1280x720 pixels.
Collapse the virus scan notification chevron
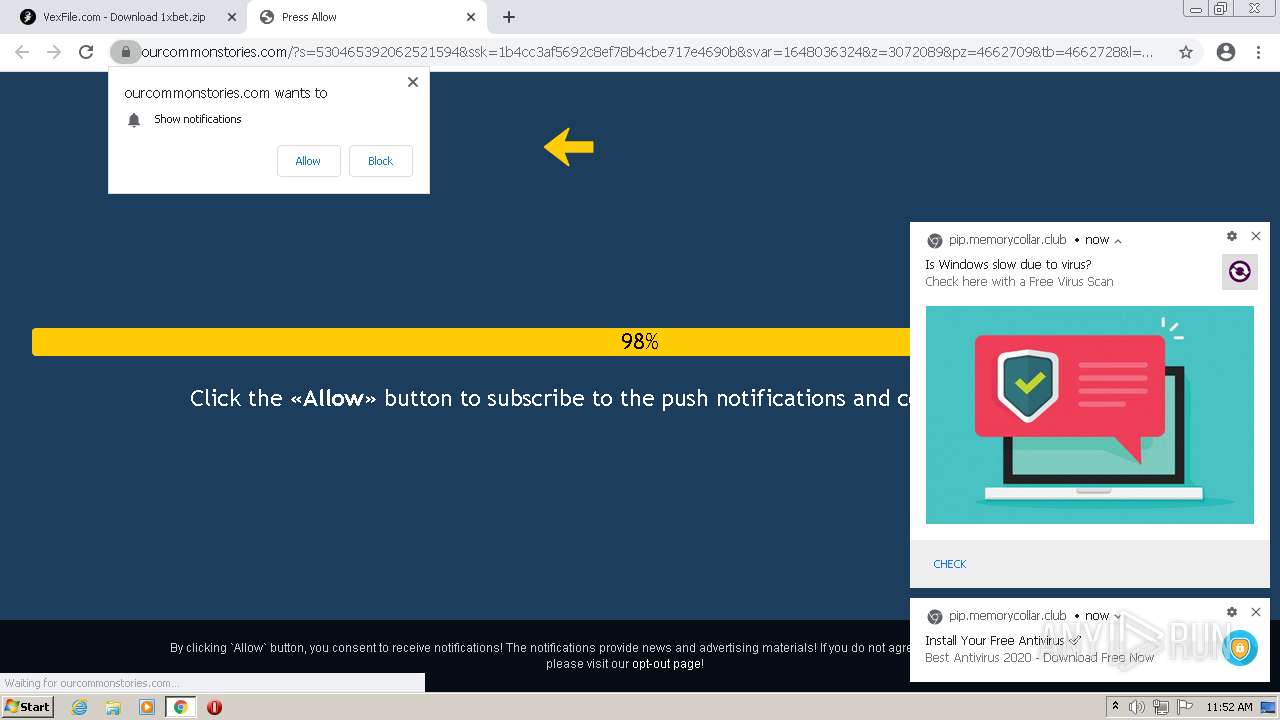[1118, 240]
